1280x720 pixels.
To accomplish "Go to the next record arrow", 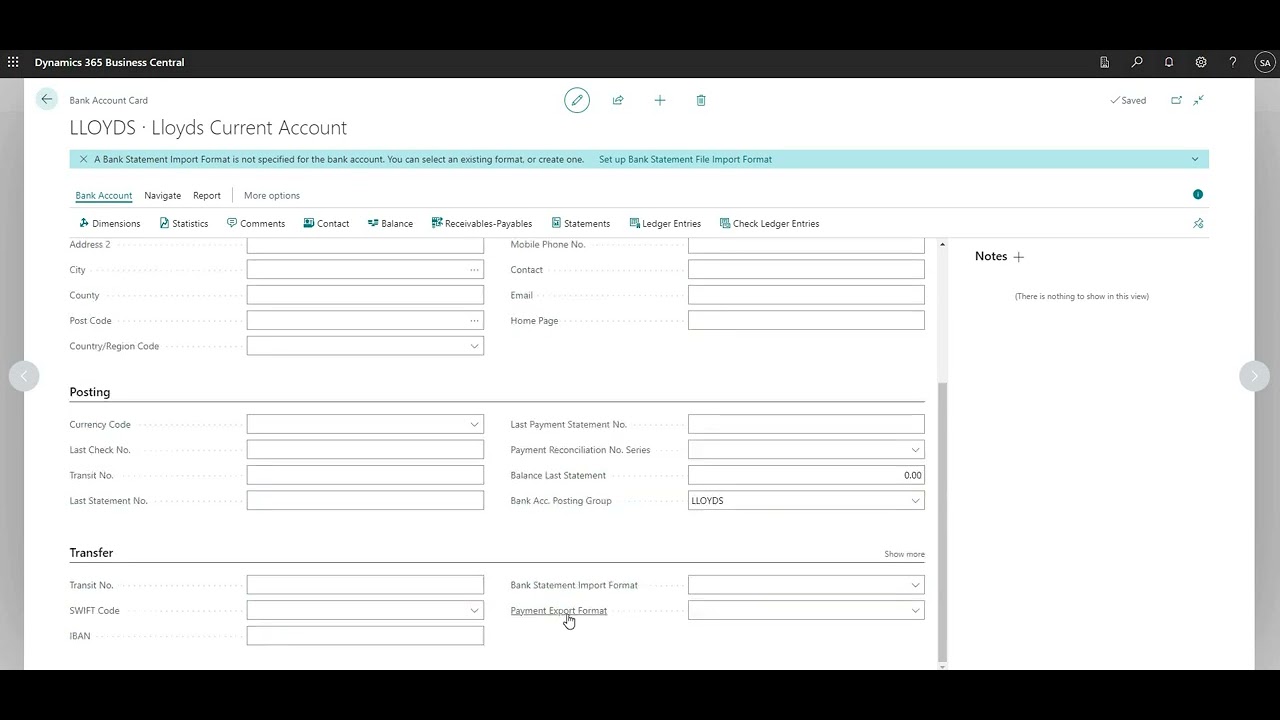I will [x=1254, y=376].
